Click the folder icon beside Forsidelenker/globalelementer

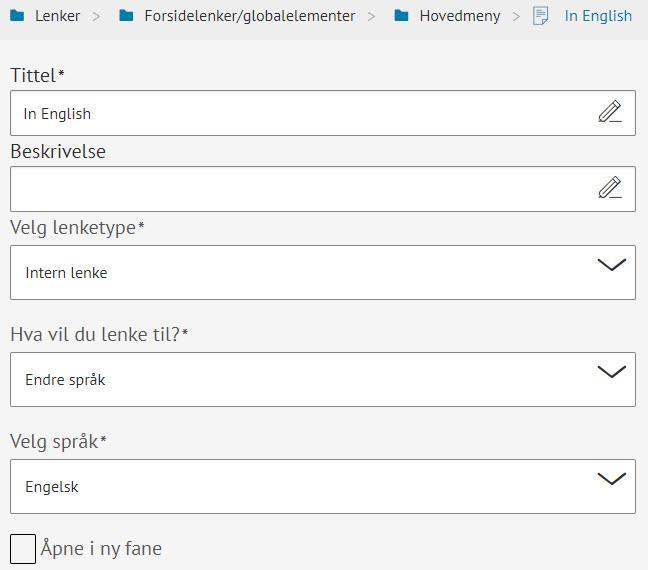coord(126,16)
